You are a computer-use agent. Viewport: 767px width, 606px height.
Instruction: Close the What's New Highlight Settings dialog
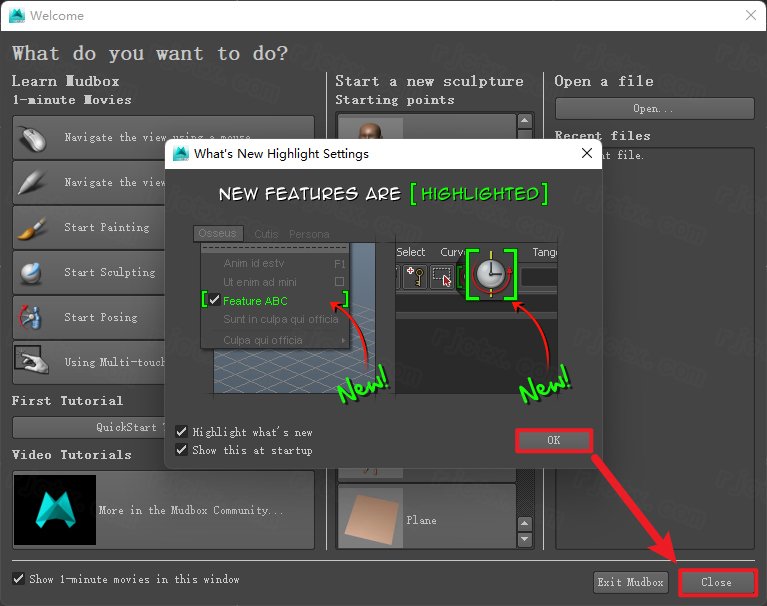(587, 154)
